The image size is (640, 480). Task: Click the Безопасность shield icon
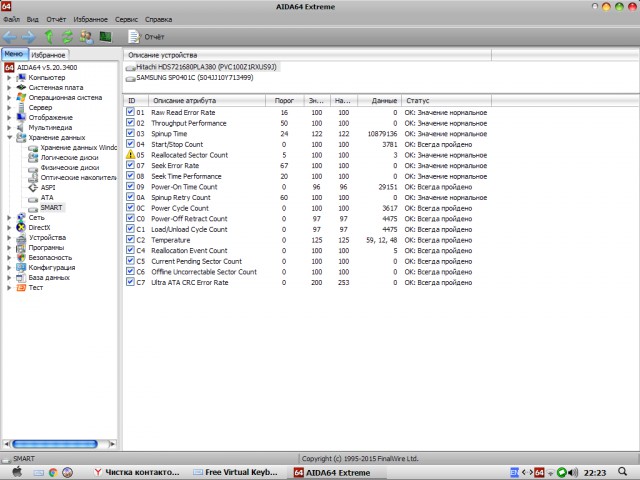21,258
